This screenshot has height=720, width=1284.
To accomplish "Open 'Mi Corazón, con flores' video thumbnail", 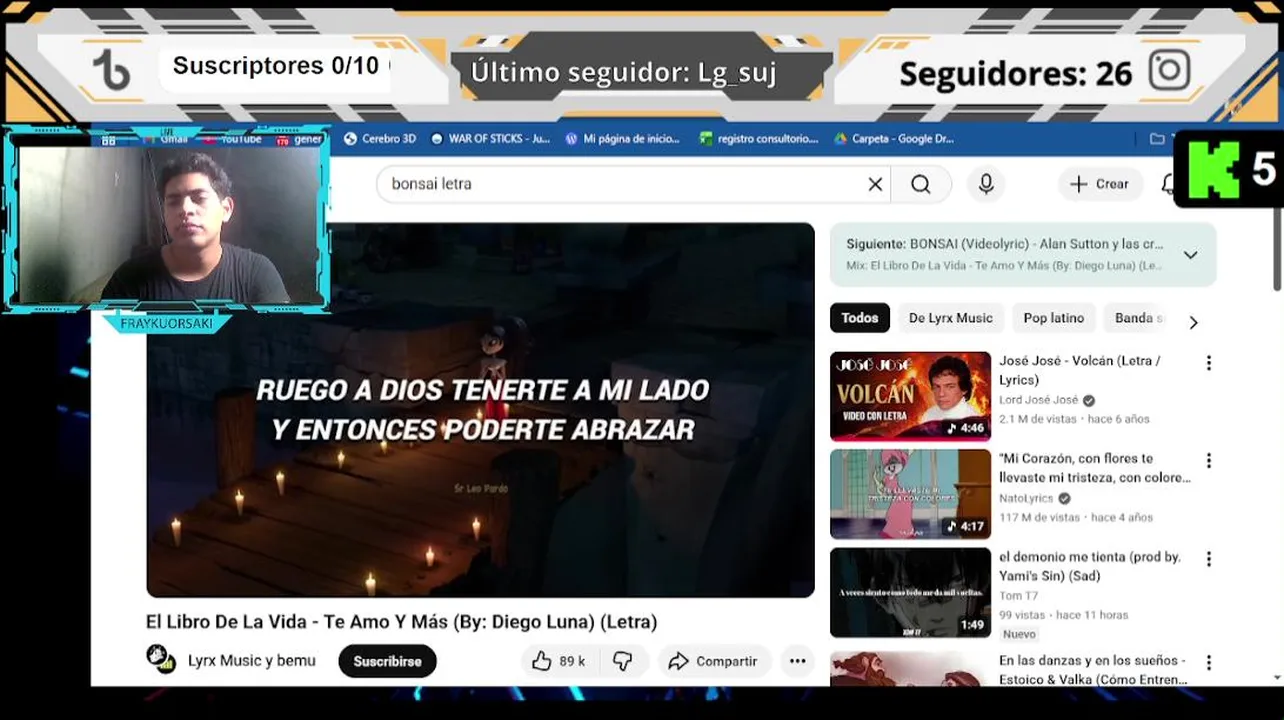I will [x=910, y=494].
